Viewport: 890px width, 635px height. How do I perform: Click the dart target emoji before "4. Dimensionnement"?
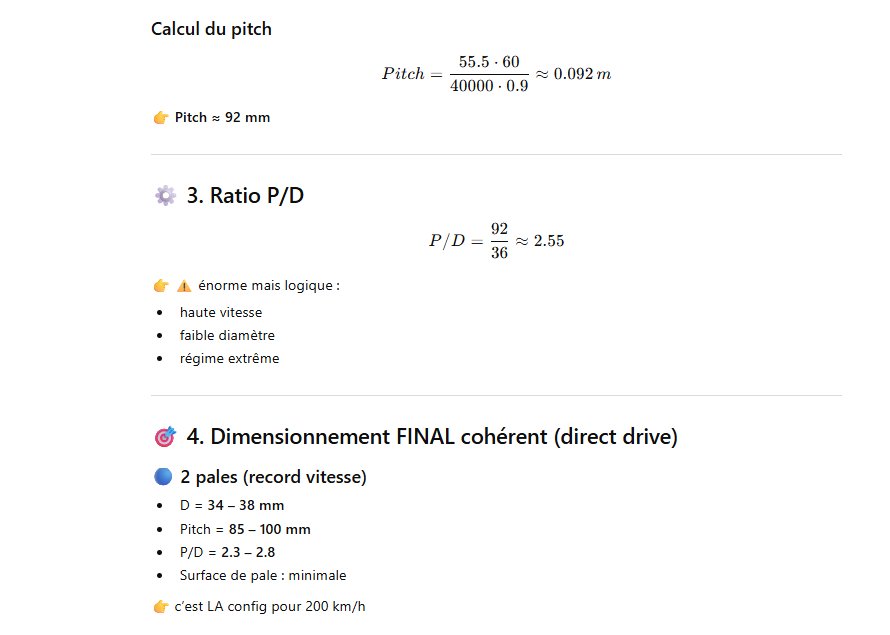(165, 437)
